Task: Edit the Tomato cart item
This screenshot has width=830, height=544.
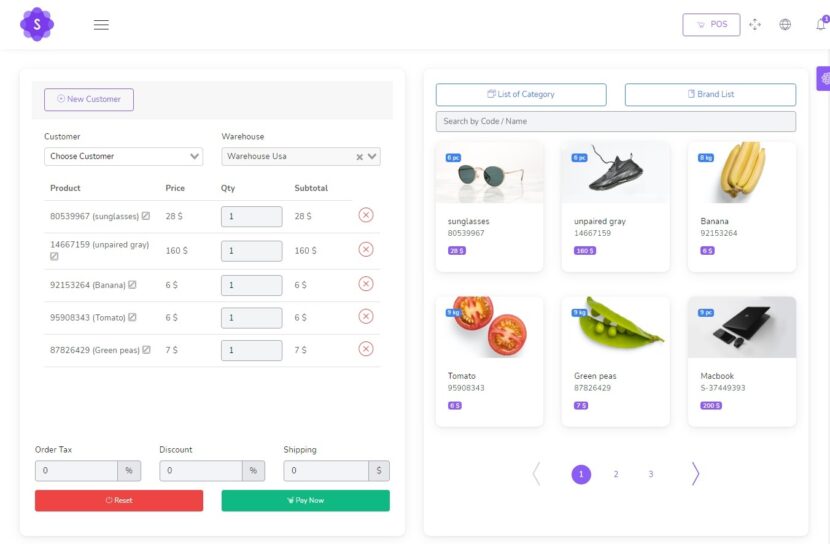Action: coord(132,317)
